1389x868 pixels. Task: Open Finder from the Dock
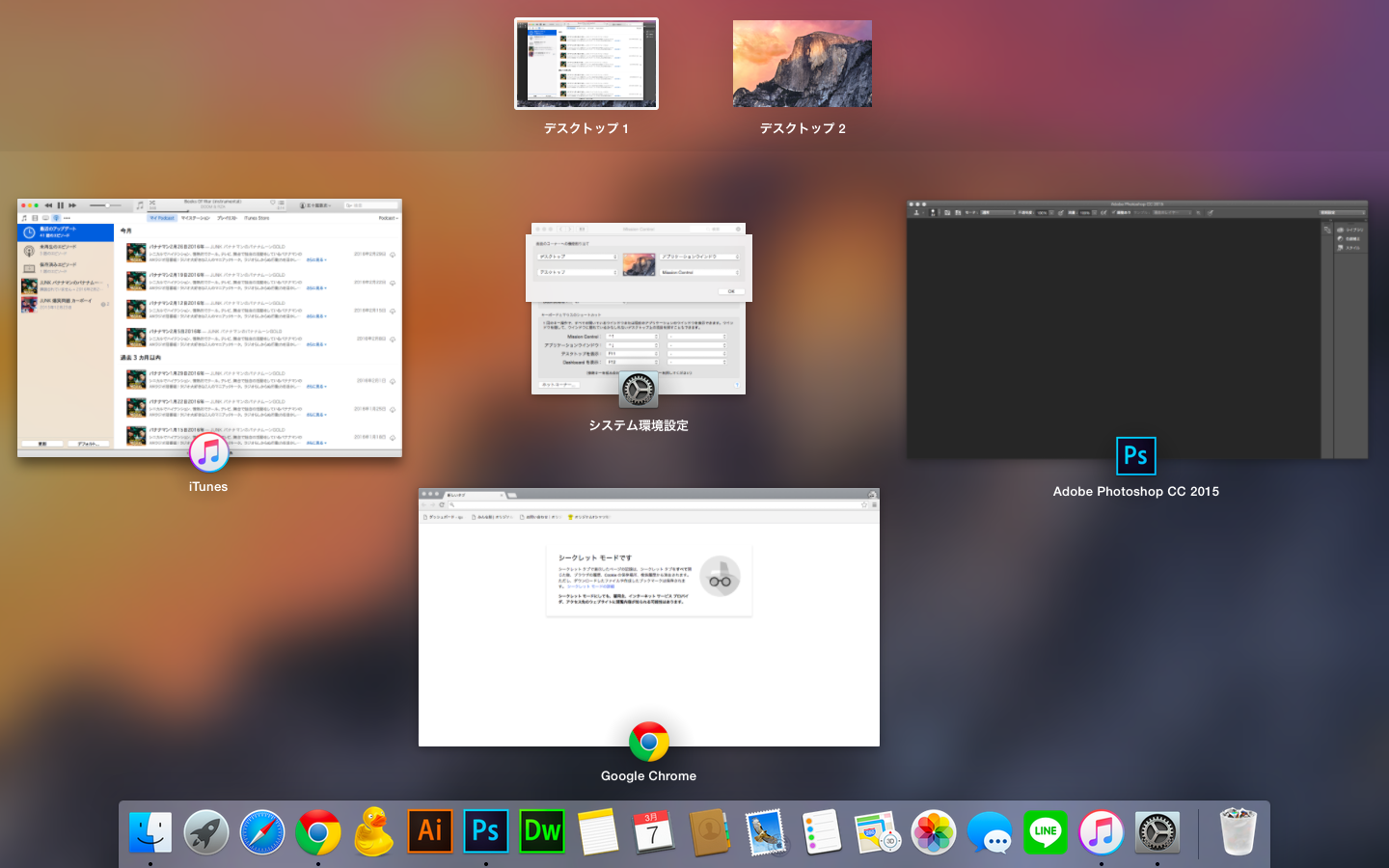pos(150,831)
